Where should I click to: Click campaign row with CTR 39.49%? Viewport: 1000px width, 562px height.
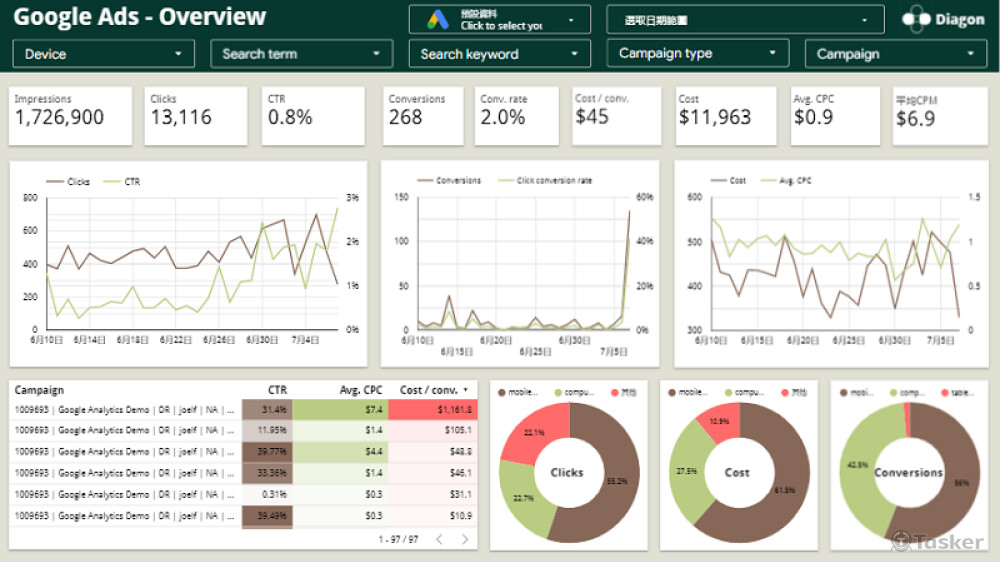[243, 515]
